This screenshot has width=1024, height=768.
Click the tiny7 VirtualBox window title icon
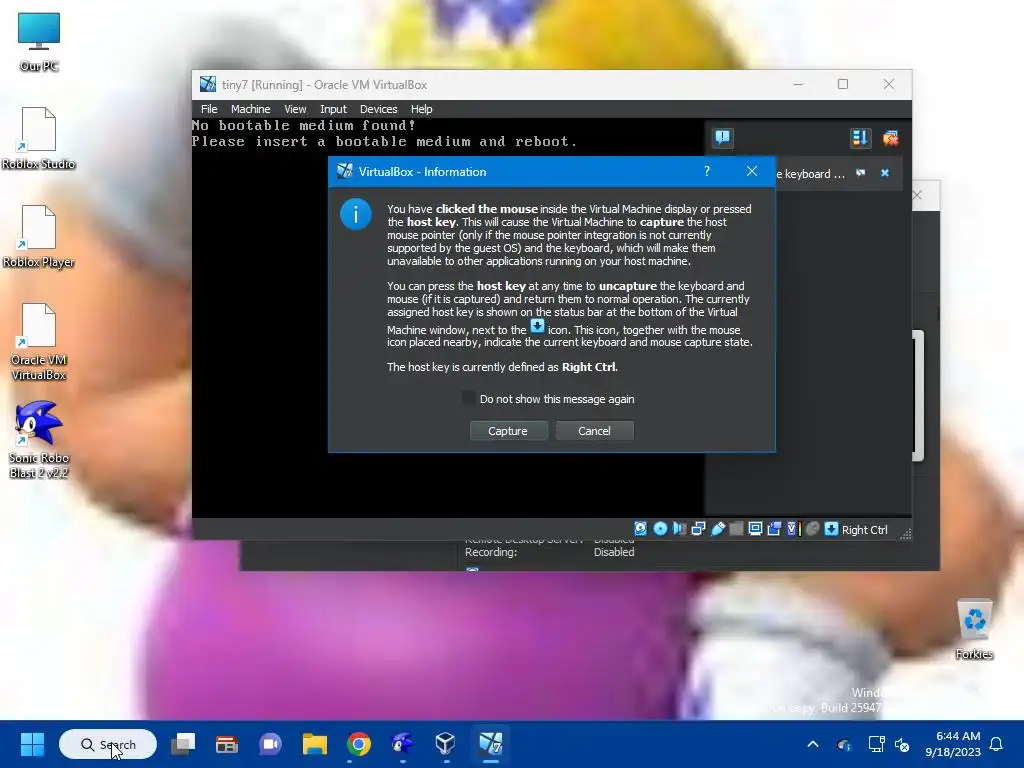coord(208,84)
